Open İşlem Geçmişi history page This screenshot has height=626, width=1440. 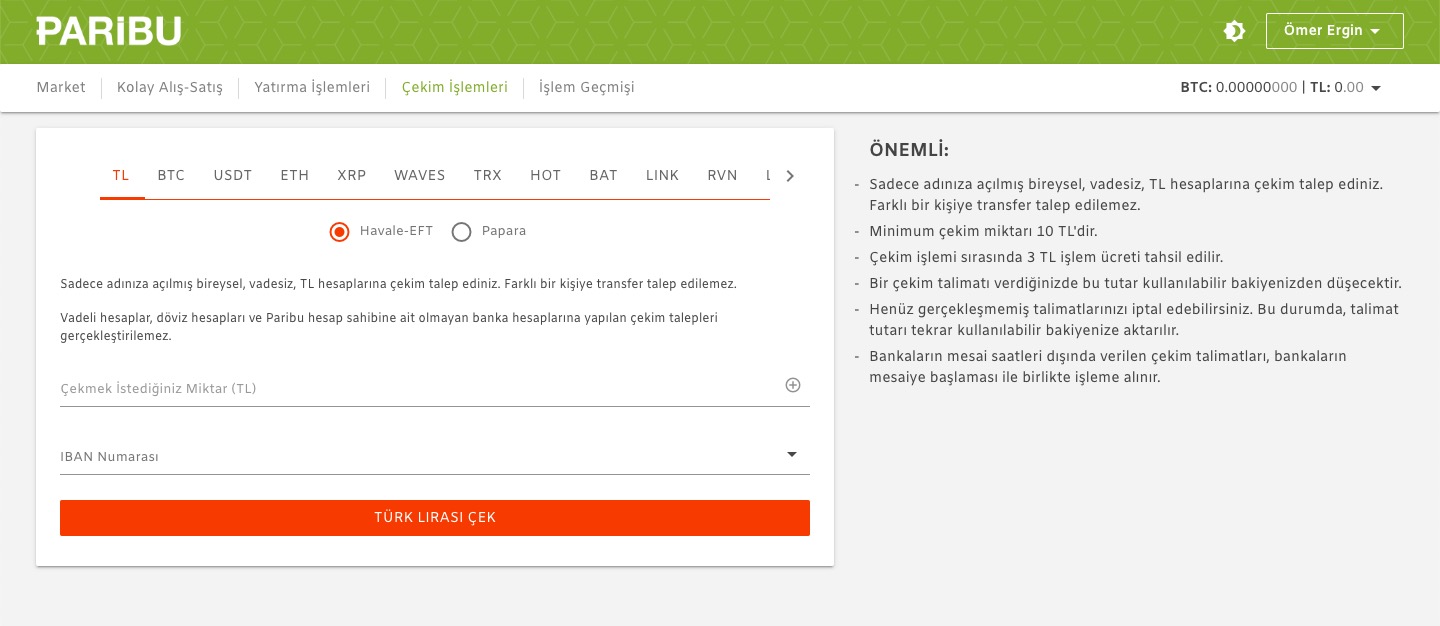tap(586, 88)
